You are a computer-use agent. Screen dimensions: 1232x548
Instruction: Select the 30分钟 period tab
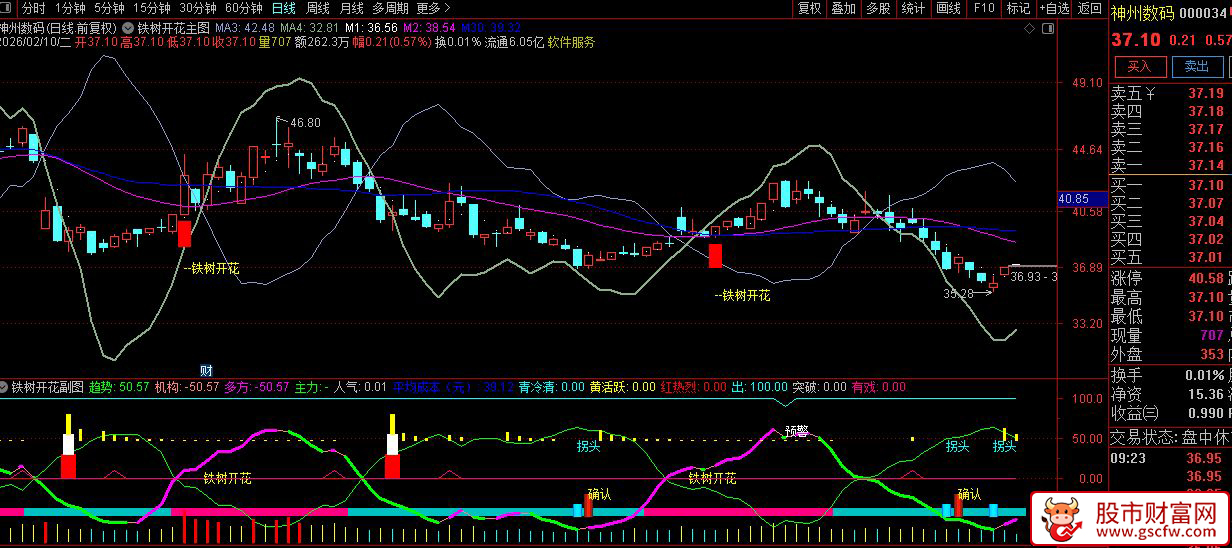197,8
